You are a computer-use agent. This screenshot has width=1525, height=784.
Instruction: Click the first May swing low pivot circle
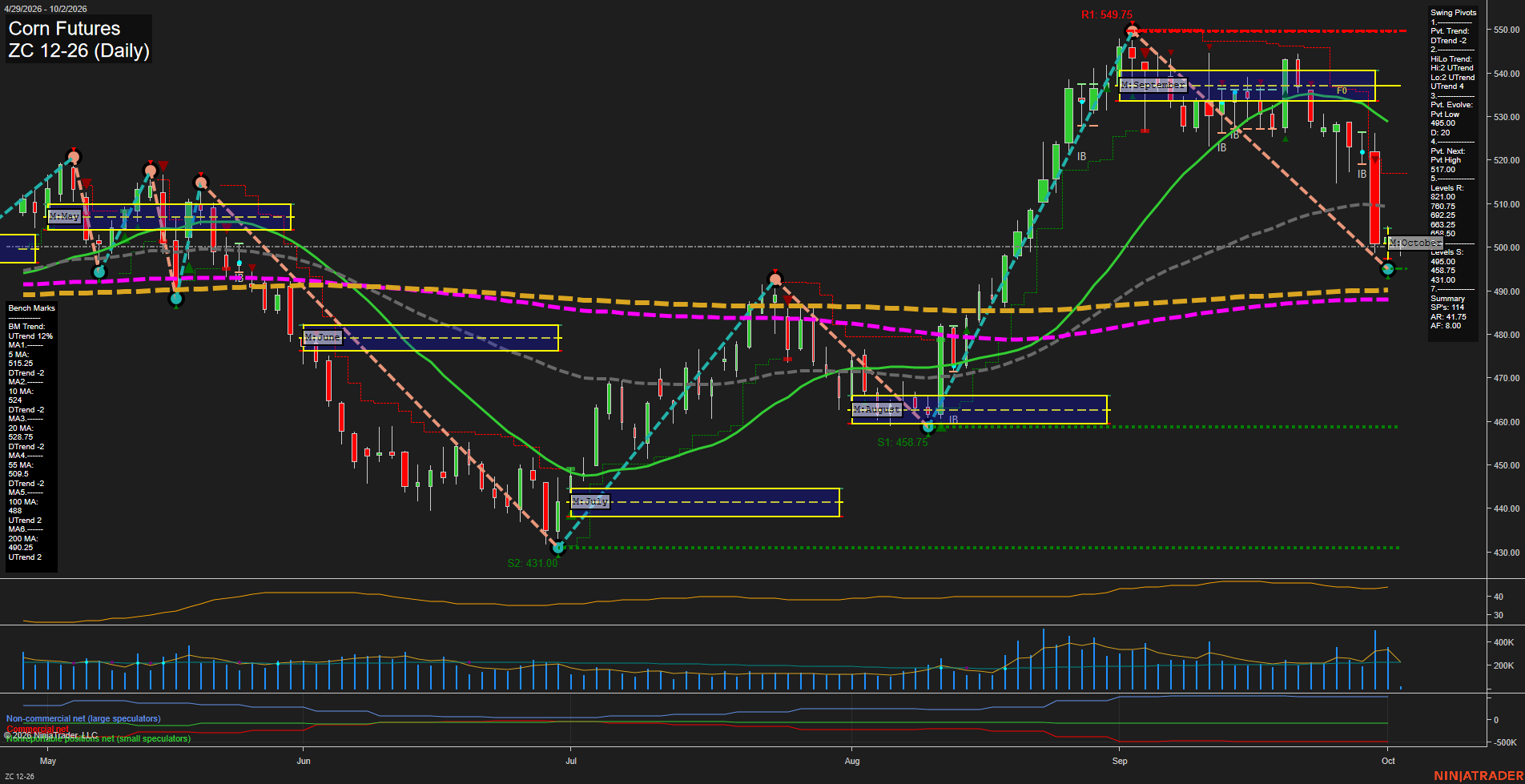click(99, 272)
